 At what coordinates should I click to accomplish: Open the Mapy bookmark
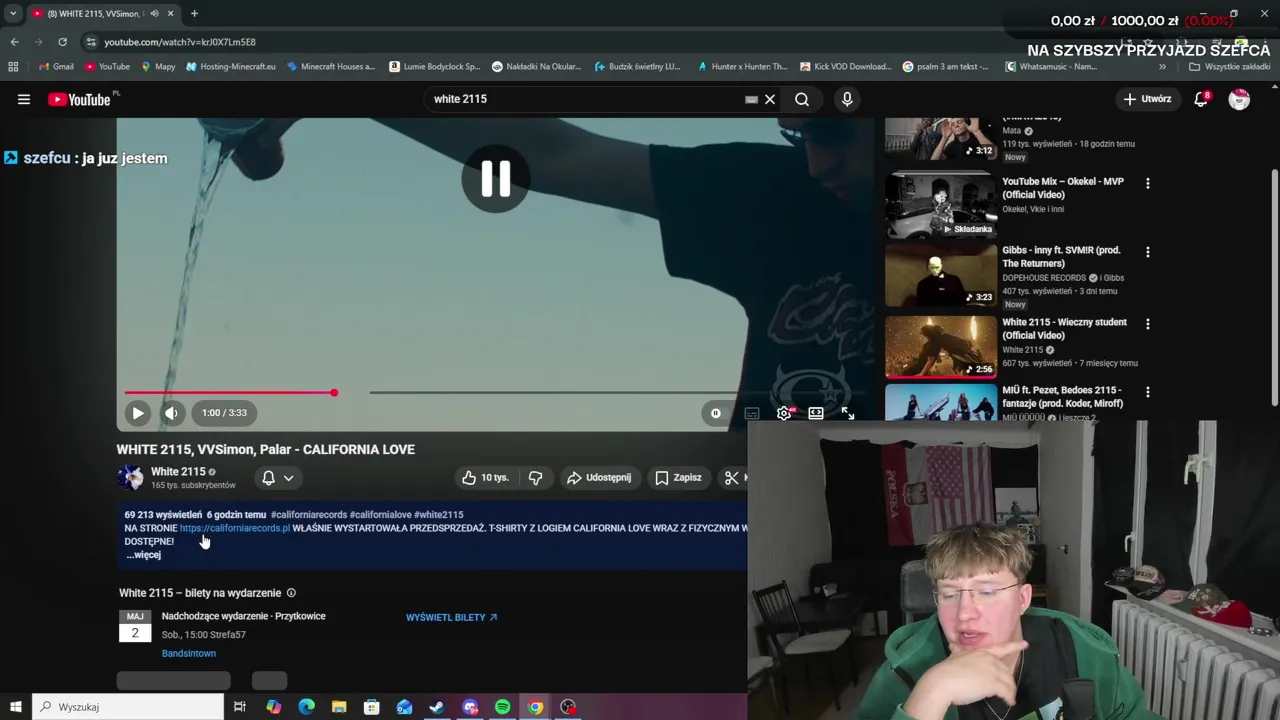[x=158, y=67]
